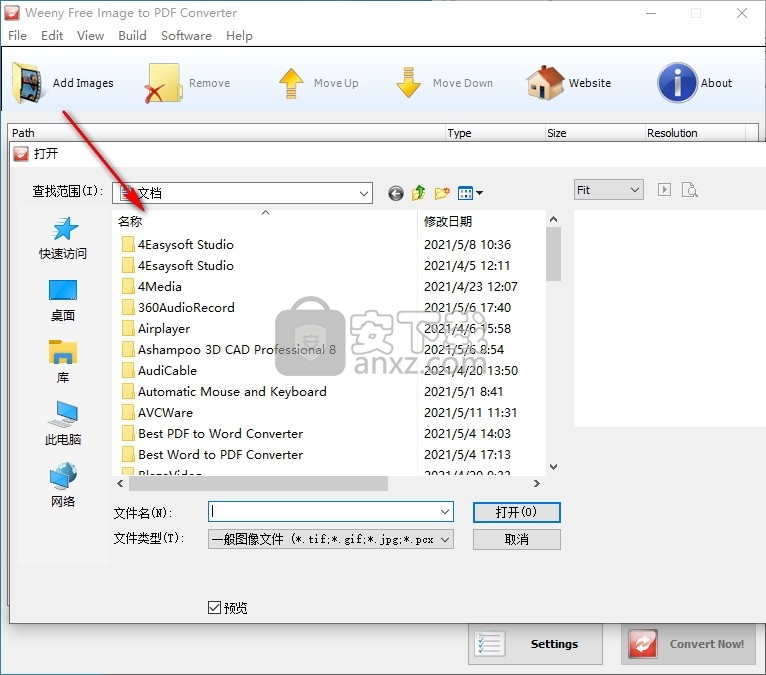This screenshot has width=766, height=675.
Task: Open the About info icon
Action: tap(677, 83)
